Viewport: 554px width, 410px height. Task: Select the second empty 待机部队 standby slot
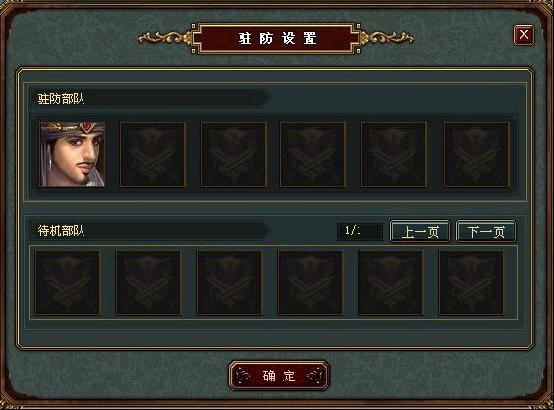coord(148,283)
